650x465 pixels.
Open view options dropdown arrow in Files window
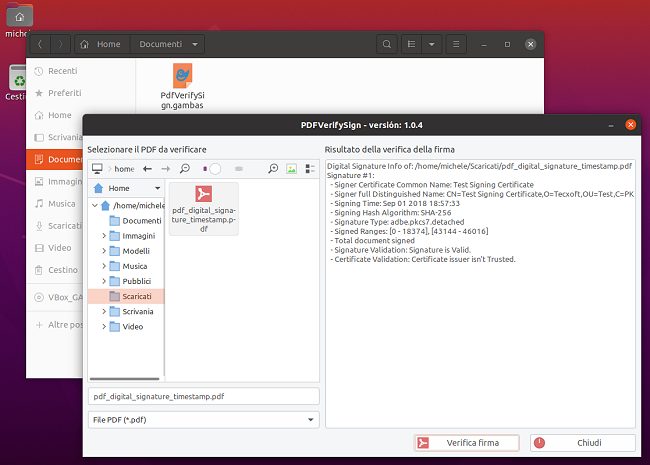click(432, 44)
